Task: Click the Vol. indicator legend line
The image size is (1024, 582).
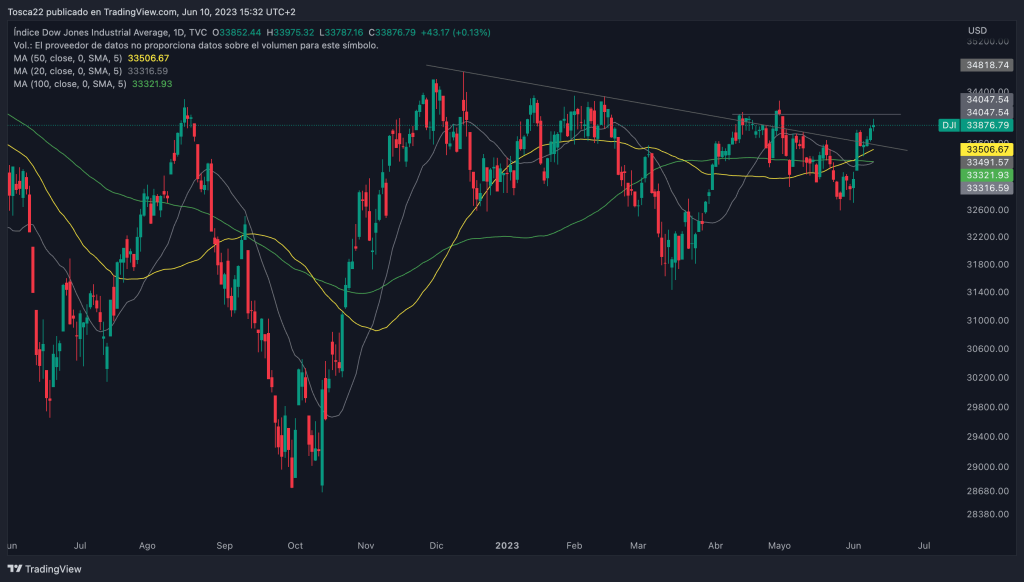Action: pos(196,46)
